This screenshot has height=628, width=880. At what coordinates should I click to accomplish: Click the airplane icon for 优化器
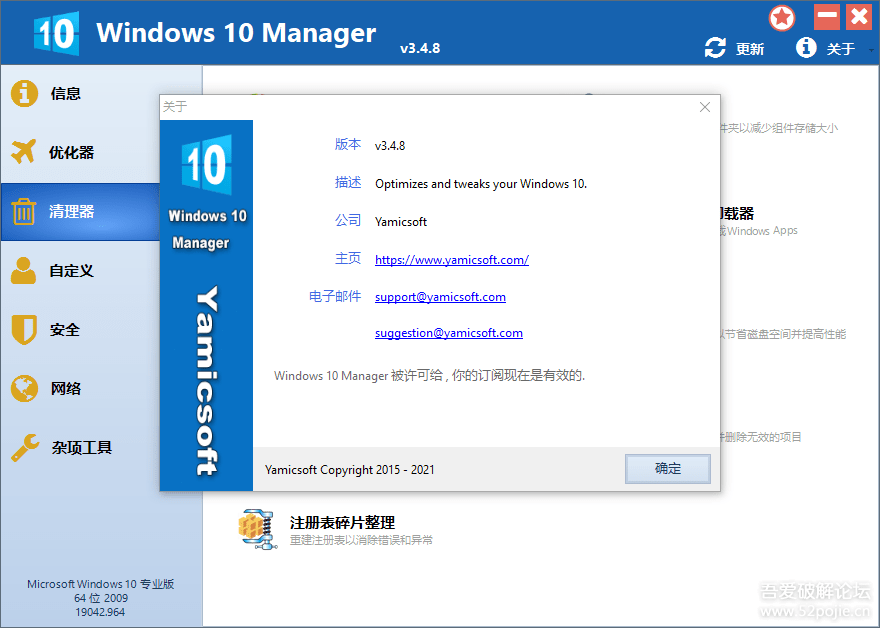24,152
